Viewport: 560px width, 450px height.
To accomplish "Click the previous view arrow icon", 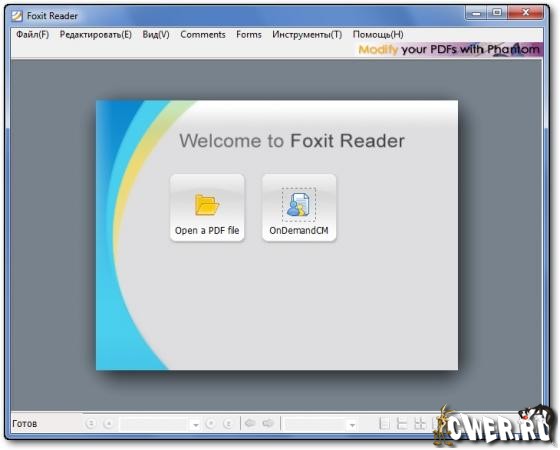I will (250, 424).
